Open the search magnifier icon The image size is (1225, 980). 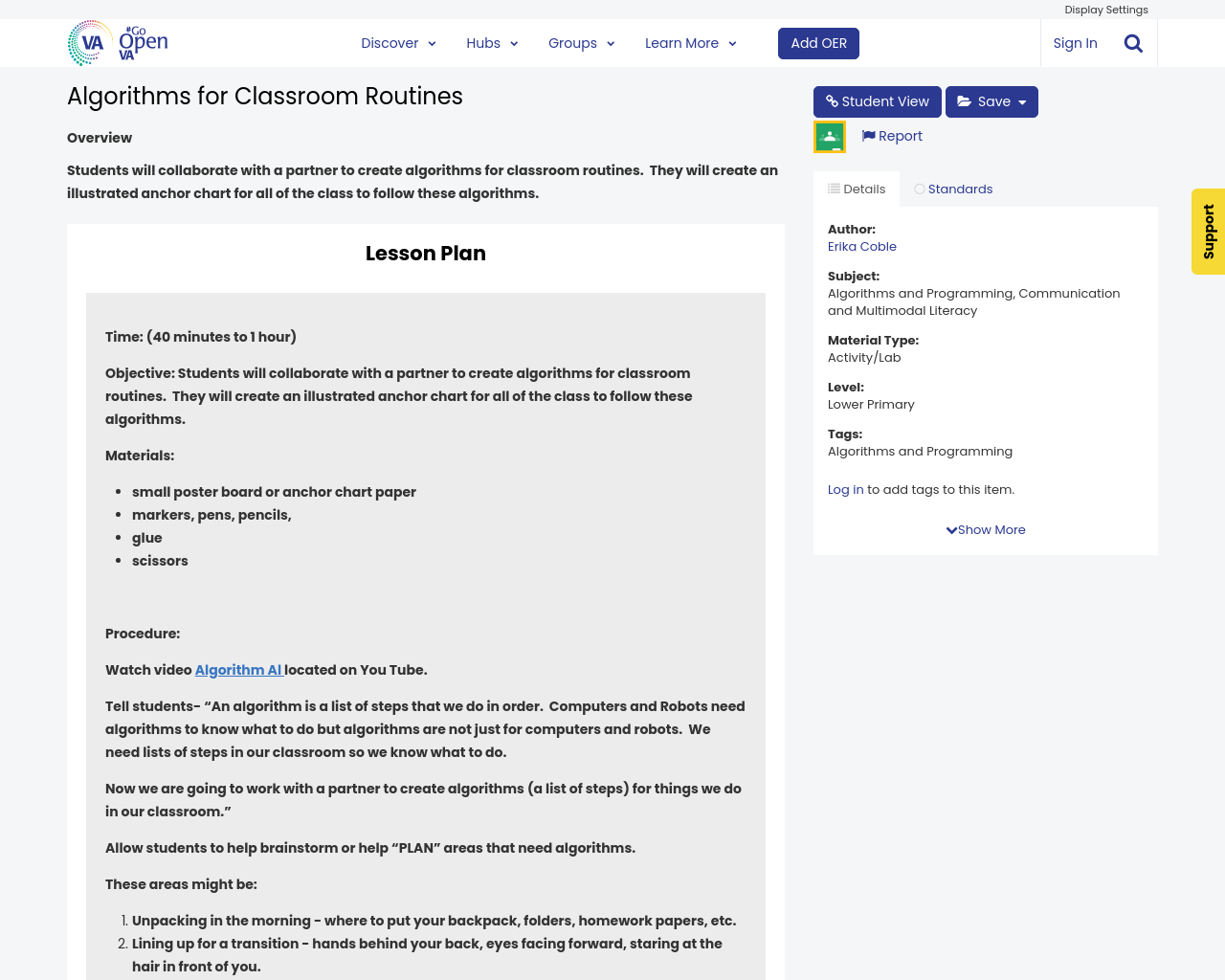pos(1133,43)
